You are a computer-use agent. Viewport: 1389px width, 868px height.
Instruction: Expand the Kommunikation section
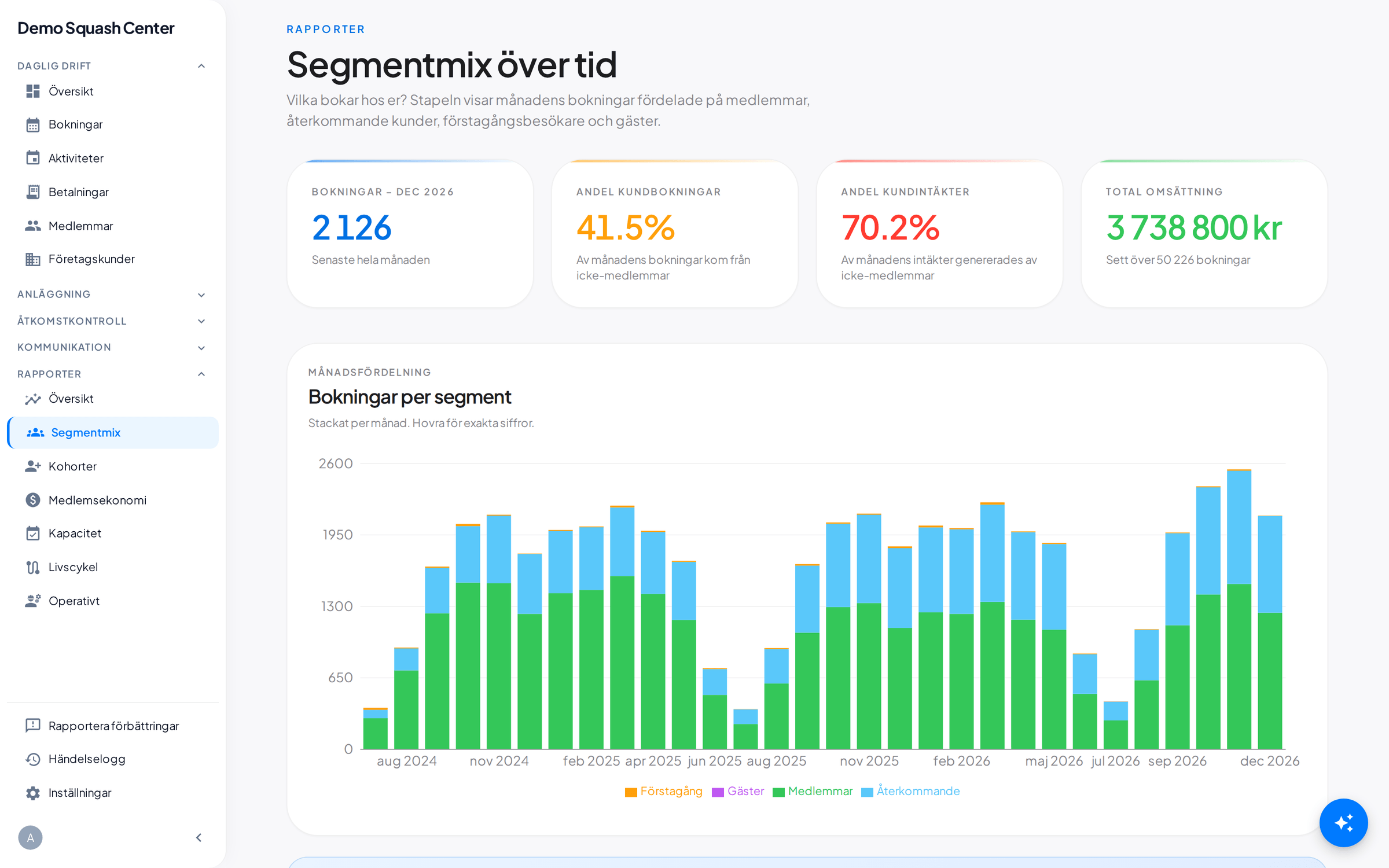(x=201, y=348)
